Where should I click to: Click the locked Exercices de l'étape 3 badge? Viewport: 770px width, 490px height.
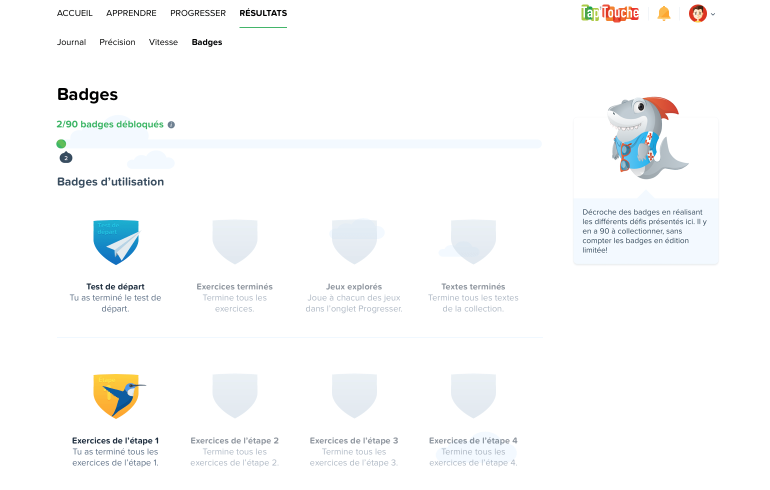353,396
